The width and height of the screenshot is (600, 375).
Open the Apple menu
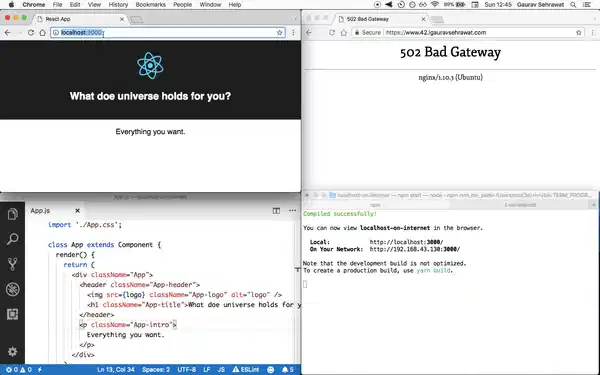[x=11, y=5]
